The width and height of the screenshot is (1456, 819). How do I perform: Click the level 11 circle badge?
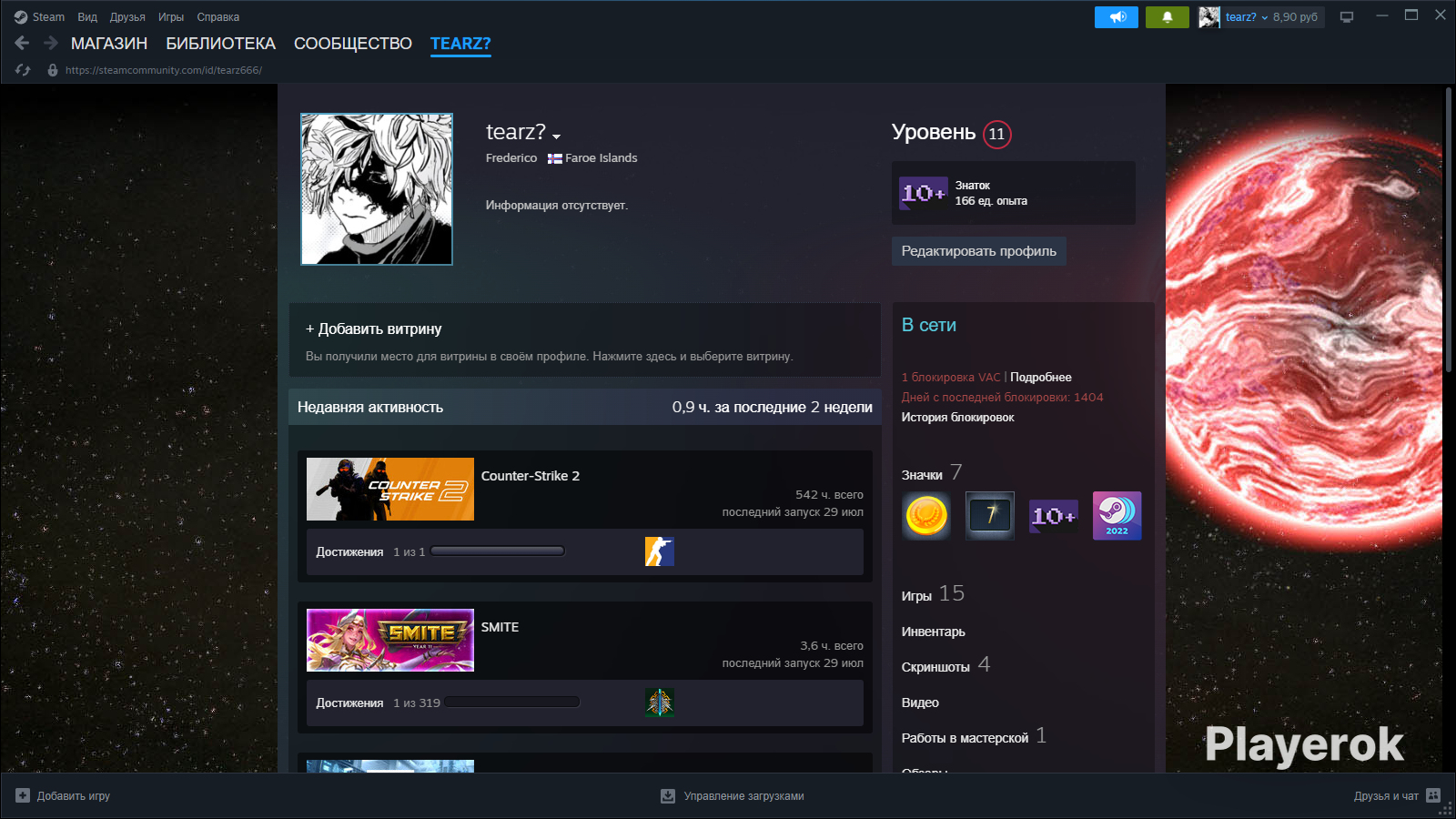point(997,135)
